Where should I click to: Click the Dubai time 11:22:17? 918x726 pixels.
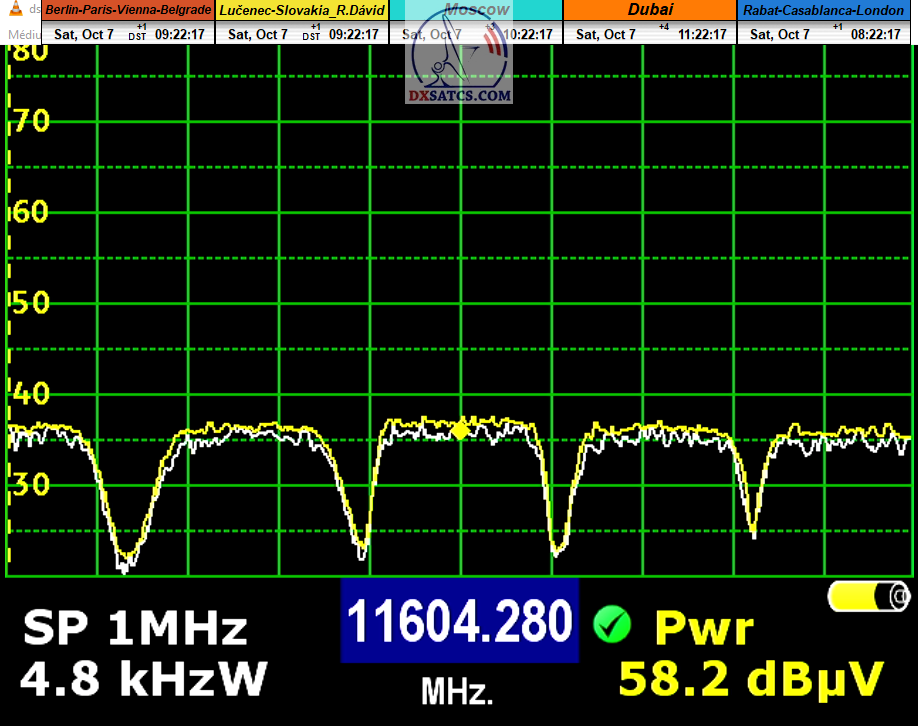703,34
